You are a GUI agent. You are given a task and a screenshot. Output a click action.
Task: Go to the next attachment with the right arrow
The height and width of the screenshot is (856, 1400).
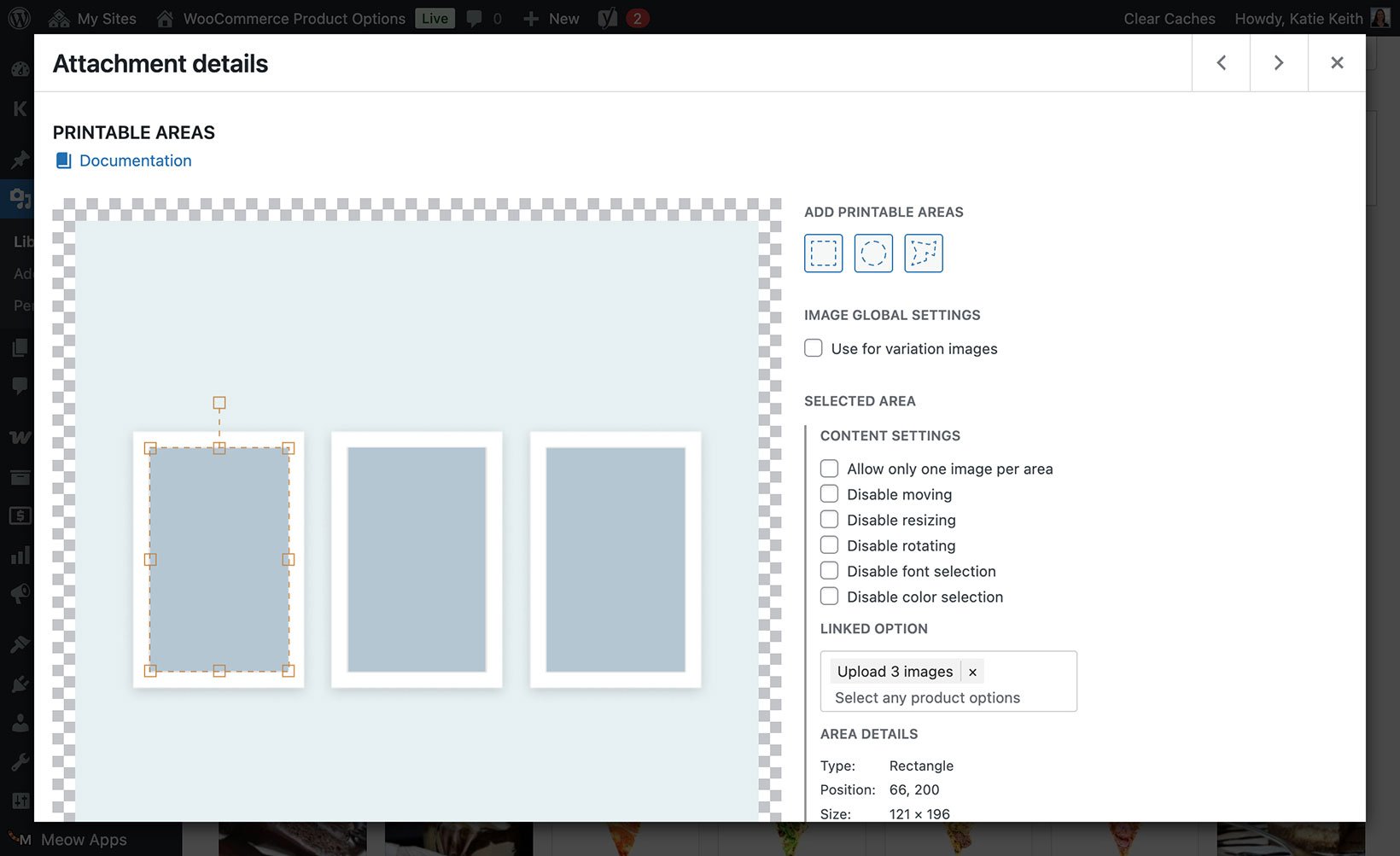(x=1278, y=62)
